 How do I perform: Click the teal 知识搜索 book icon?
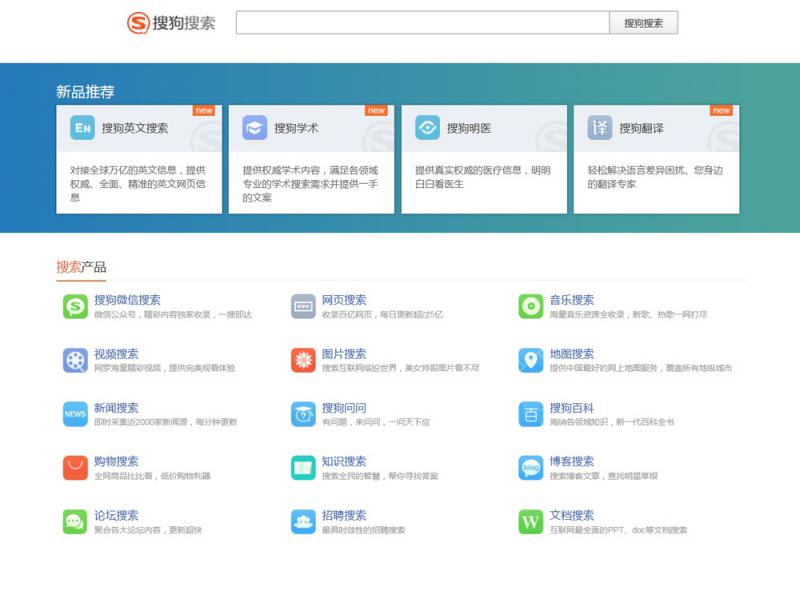(304, 468)
